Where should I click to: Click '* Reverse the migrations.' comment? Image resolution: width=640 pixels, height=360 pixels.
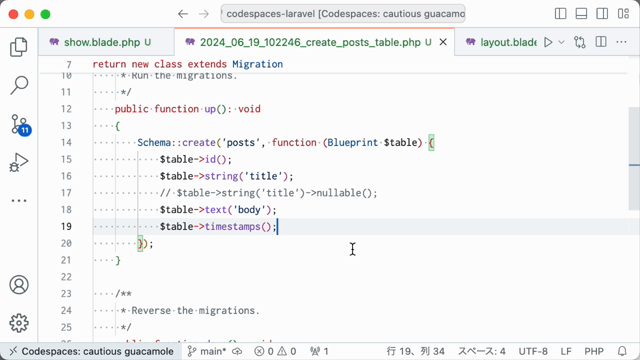click(x=190, y=311)
